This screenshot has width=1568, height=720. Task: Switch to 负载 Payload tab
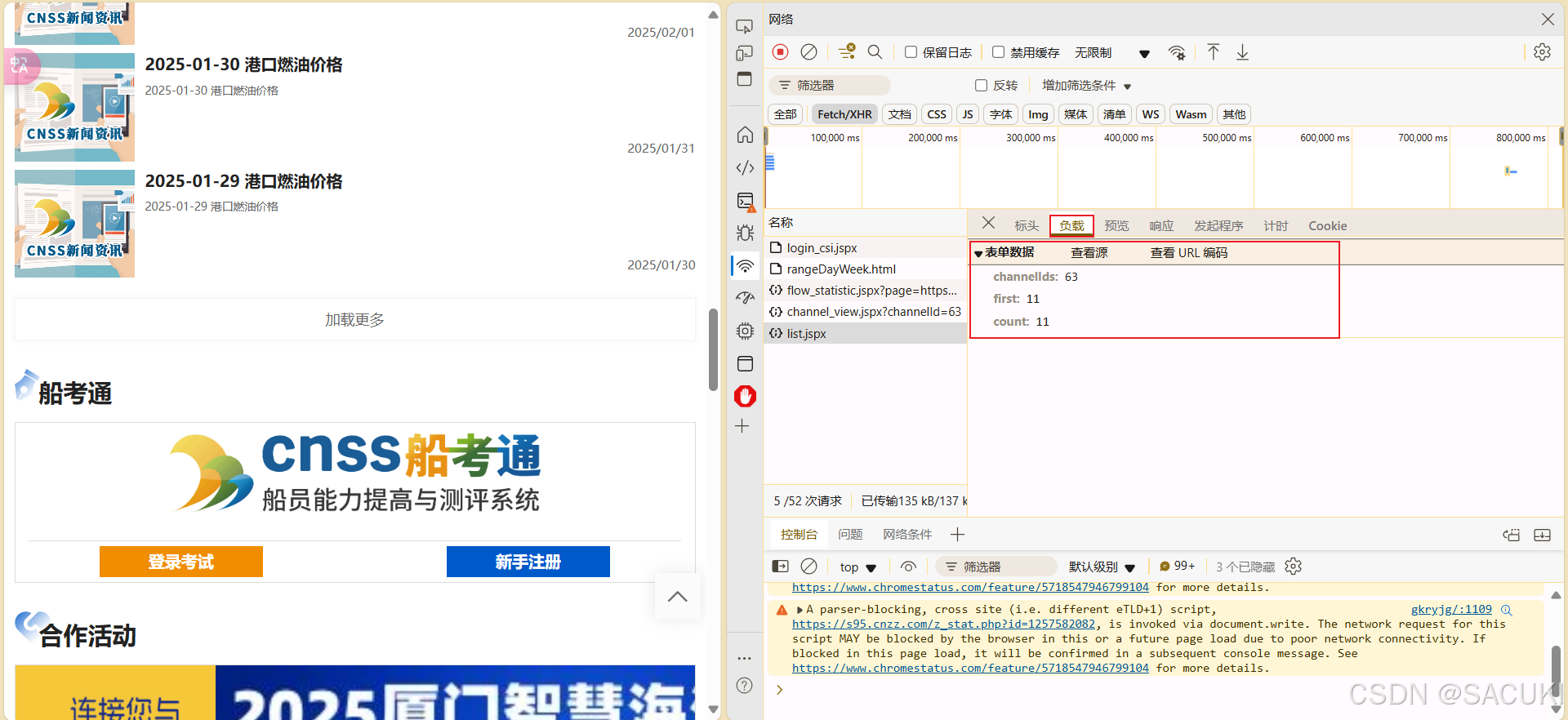pyautogui.click(x=1071, y=226)
